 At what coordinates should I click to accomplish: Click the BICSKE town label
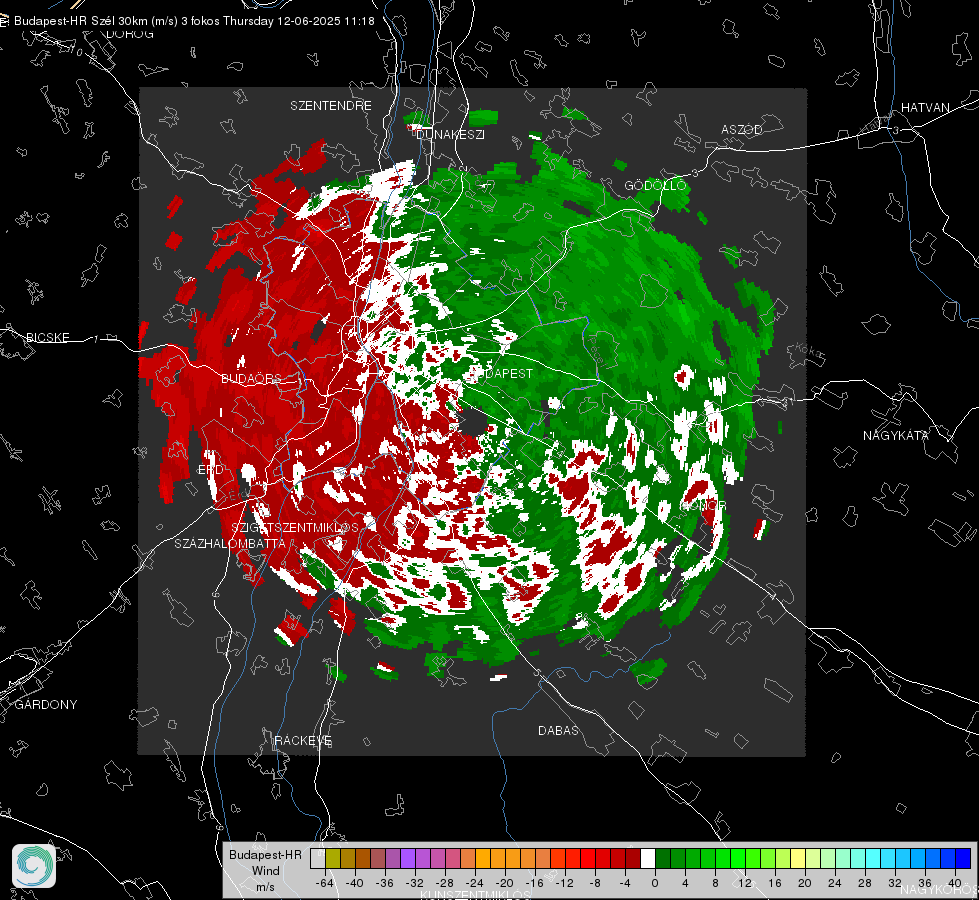[x=47, y=337]
